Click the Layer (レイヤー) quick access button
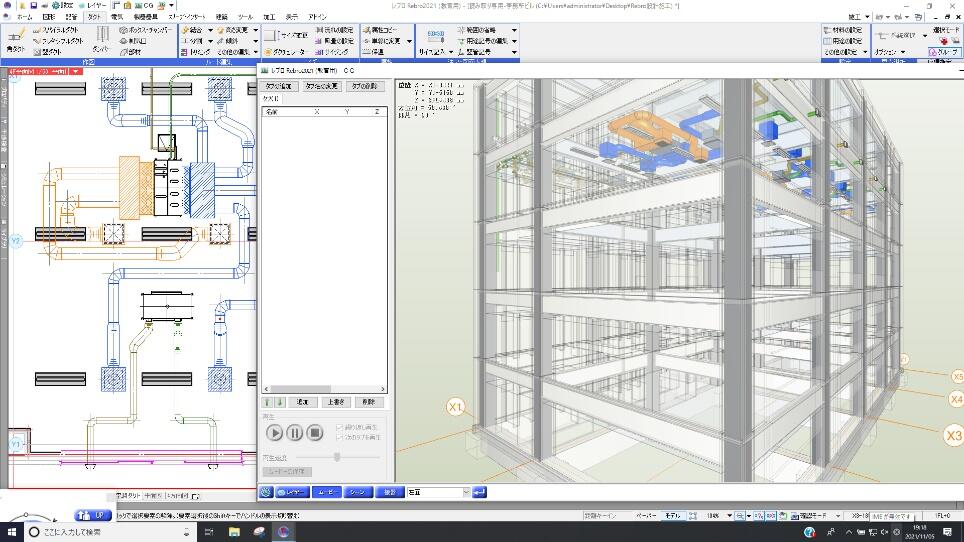Viewport: 964px width, 542px height. click(x=92, y=6)
